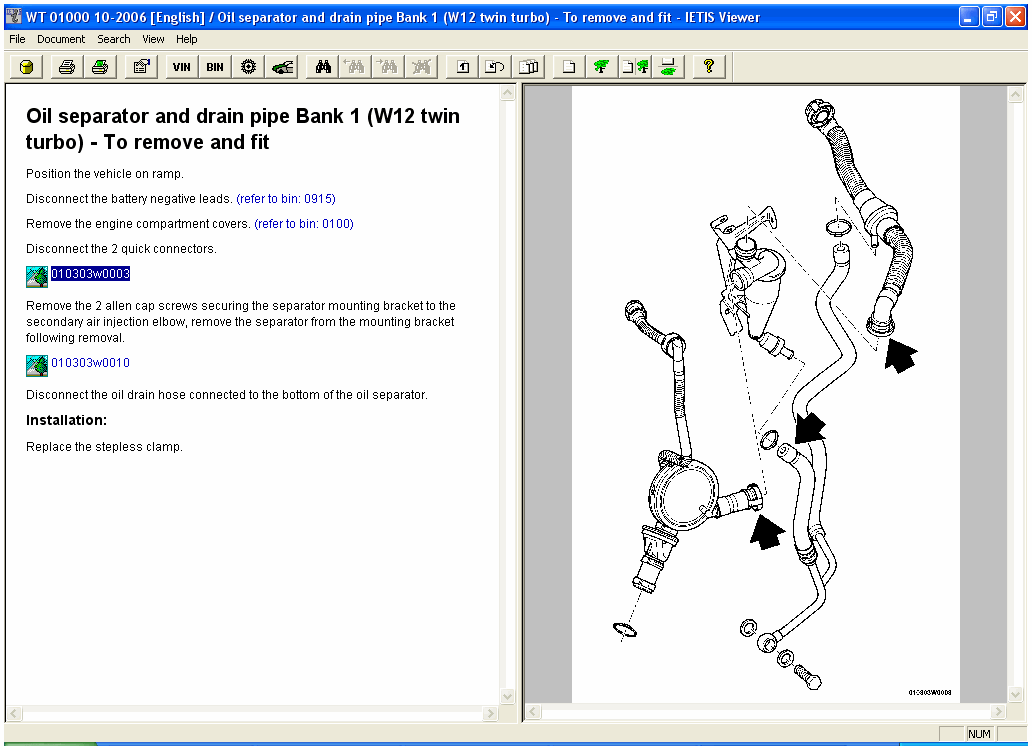The height and width of the screenshot is (746, 1032).
Task: Click the thumbnail beside 010303w0003
Action: click(x=36, y=274)
